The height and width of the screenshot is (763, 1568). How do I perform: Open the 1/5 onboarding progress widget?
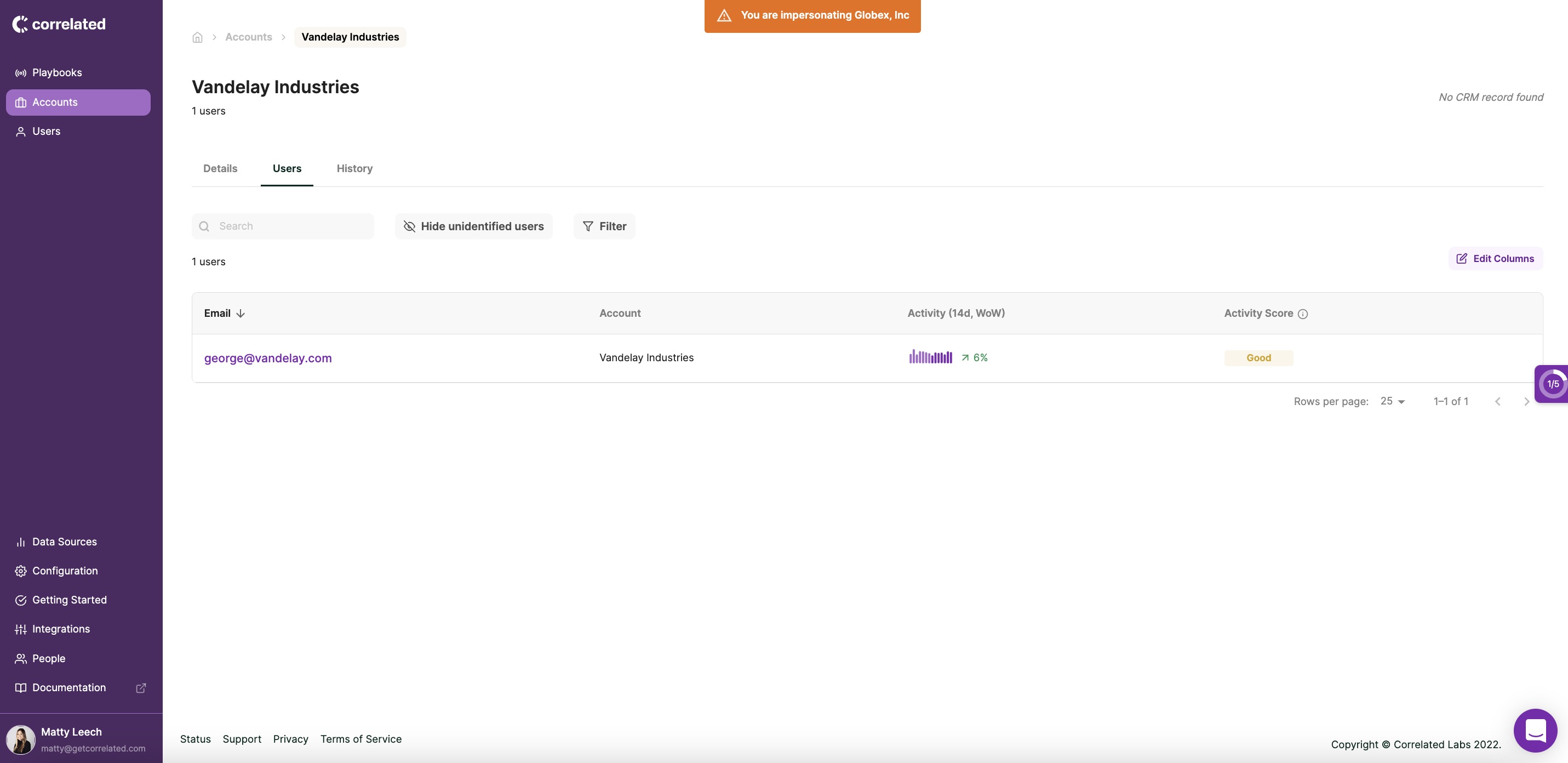[x=1552, y=384]
